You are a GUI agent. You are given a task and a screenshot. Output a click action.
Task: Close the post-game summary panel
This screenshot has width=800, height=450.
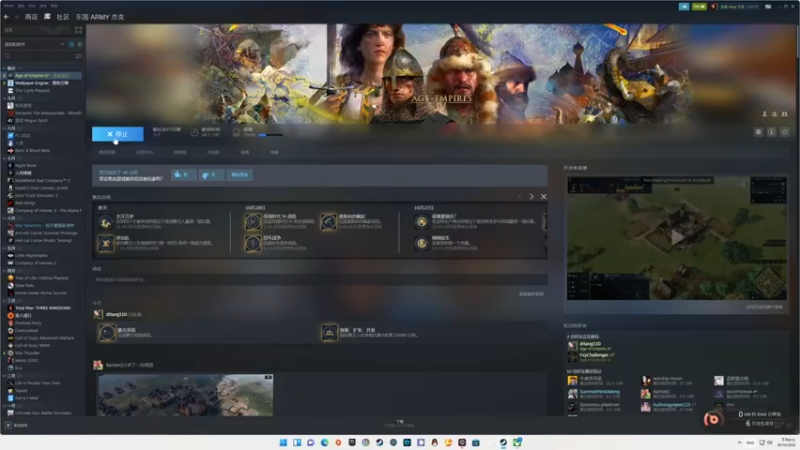[x=543, y=196]
